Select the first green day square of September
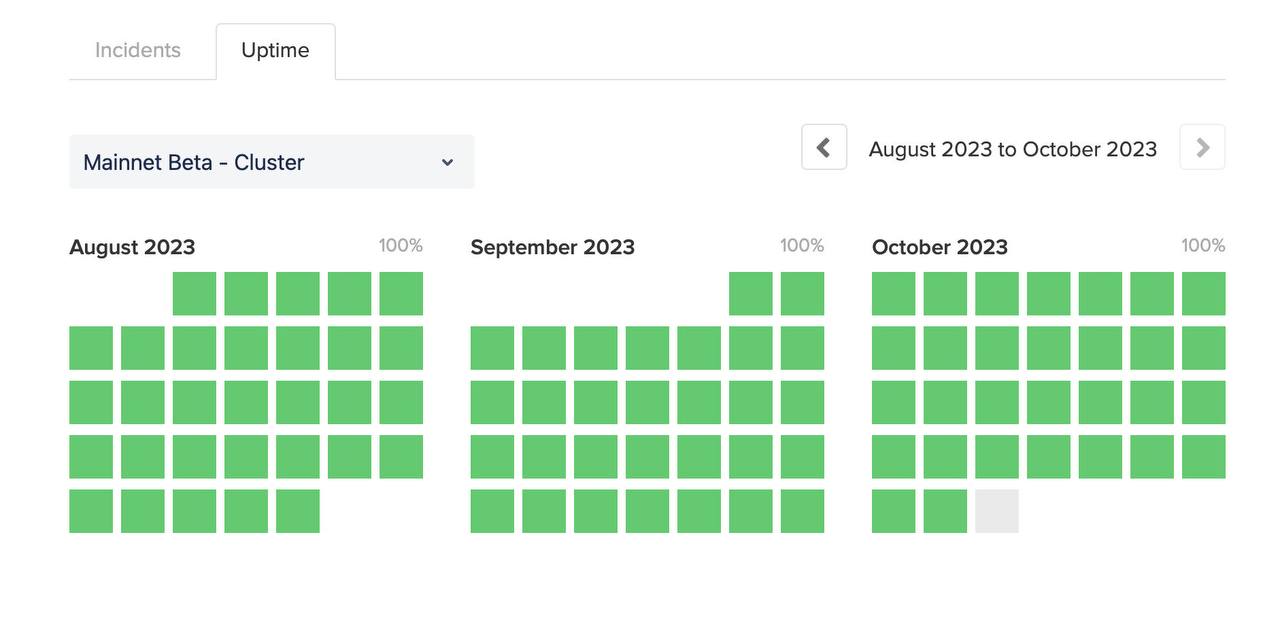Viewport: 1280px width, 639px height. coord(751,294)
